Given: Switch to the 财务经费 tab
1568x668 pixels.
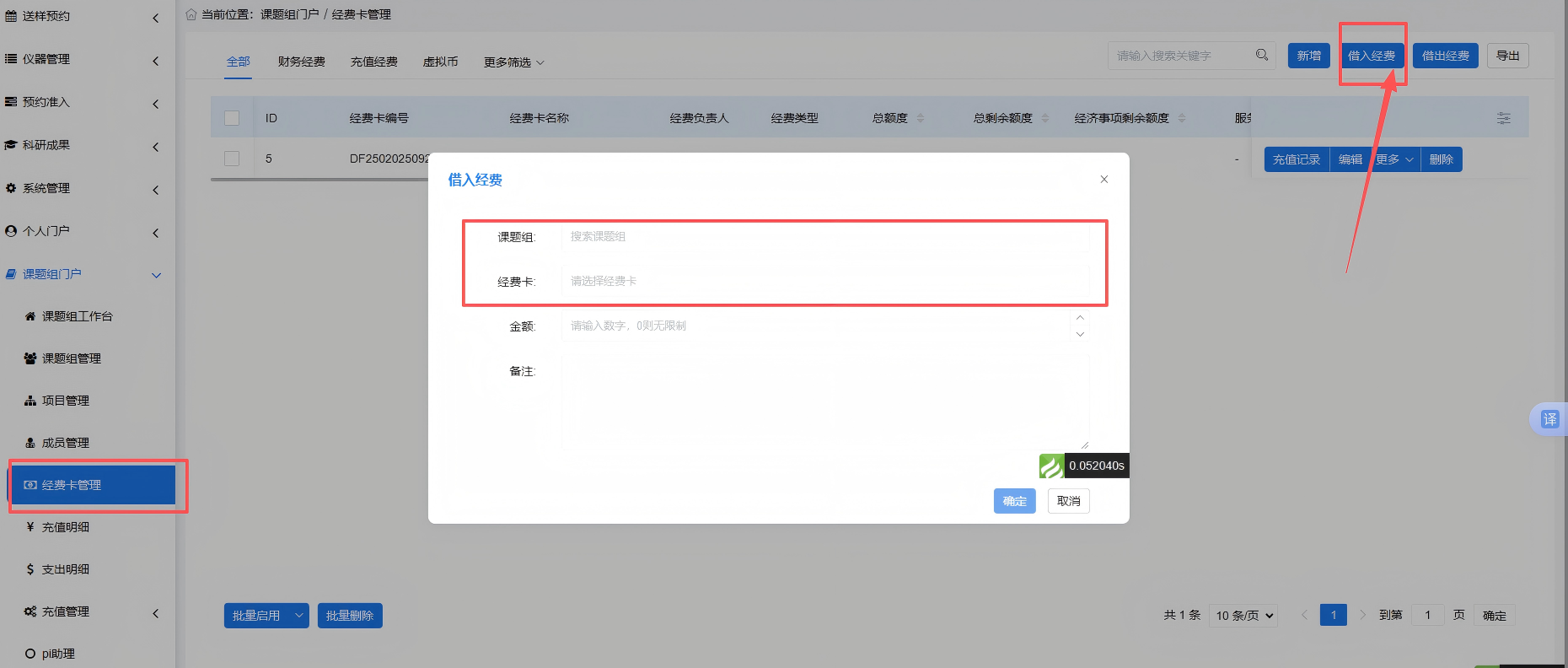Looking at the screenshot, I should coord(301,62).
